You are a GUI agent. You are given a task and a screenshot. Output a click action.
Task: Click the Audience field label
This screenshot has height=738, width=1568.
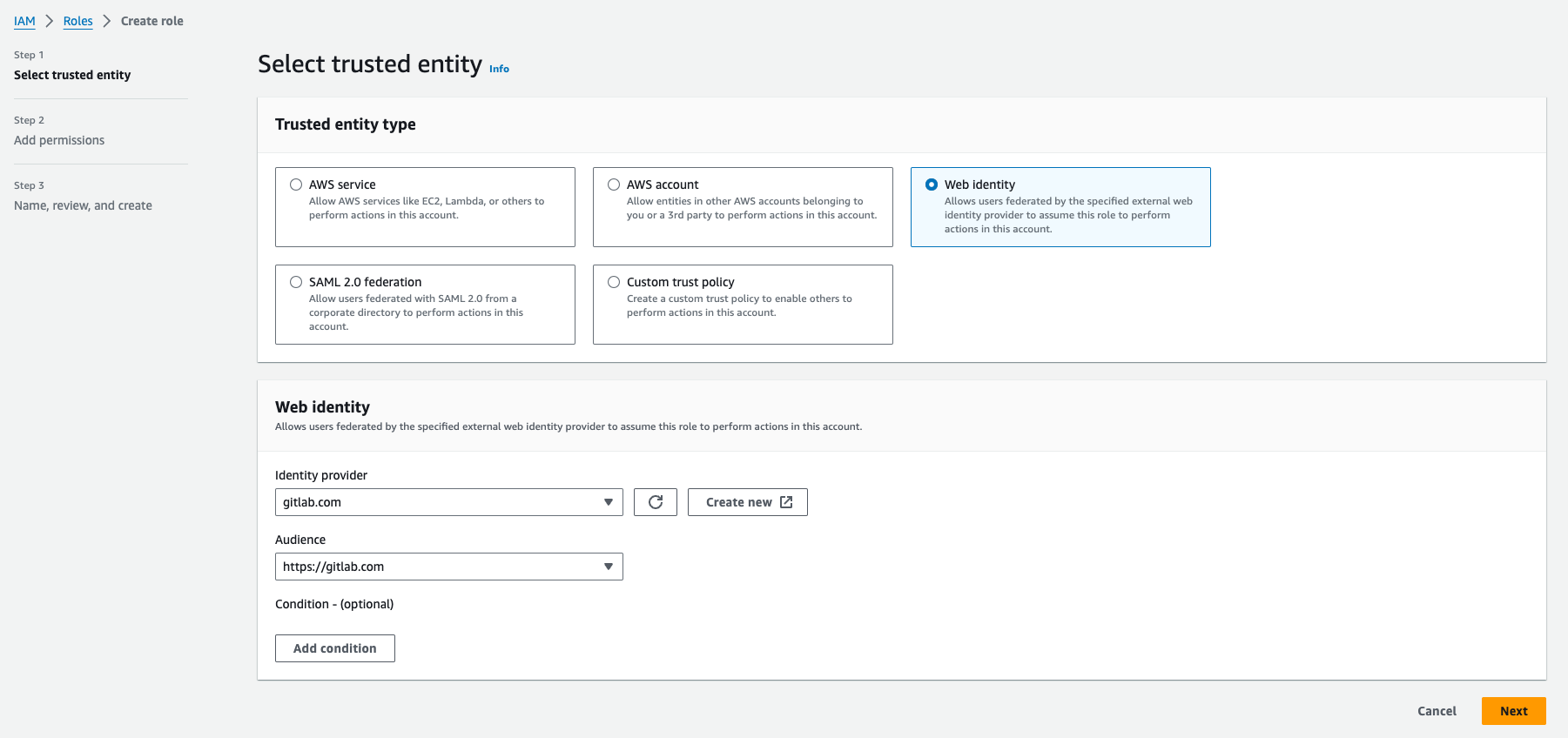pos(300,540)
